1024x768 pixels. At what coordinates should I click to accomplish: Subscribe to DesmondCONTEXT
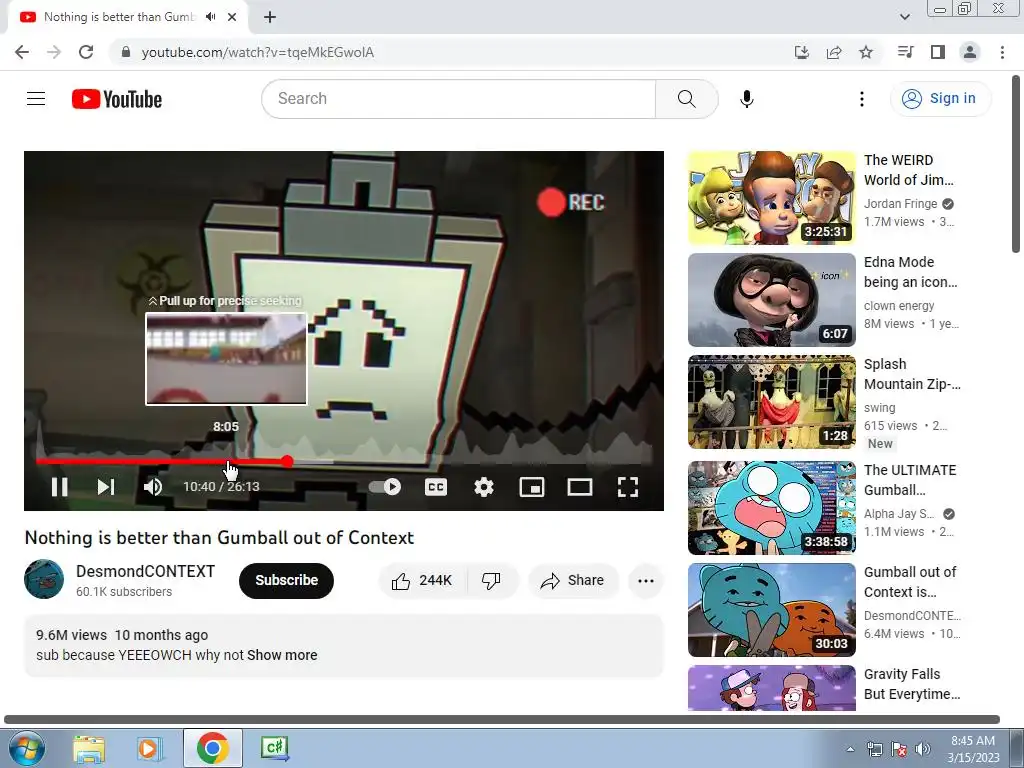(286, 581)
